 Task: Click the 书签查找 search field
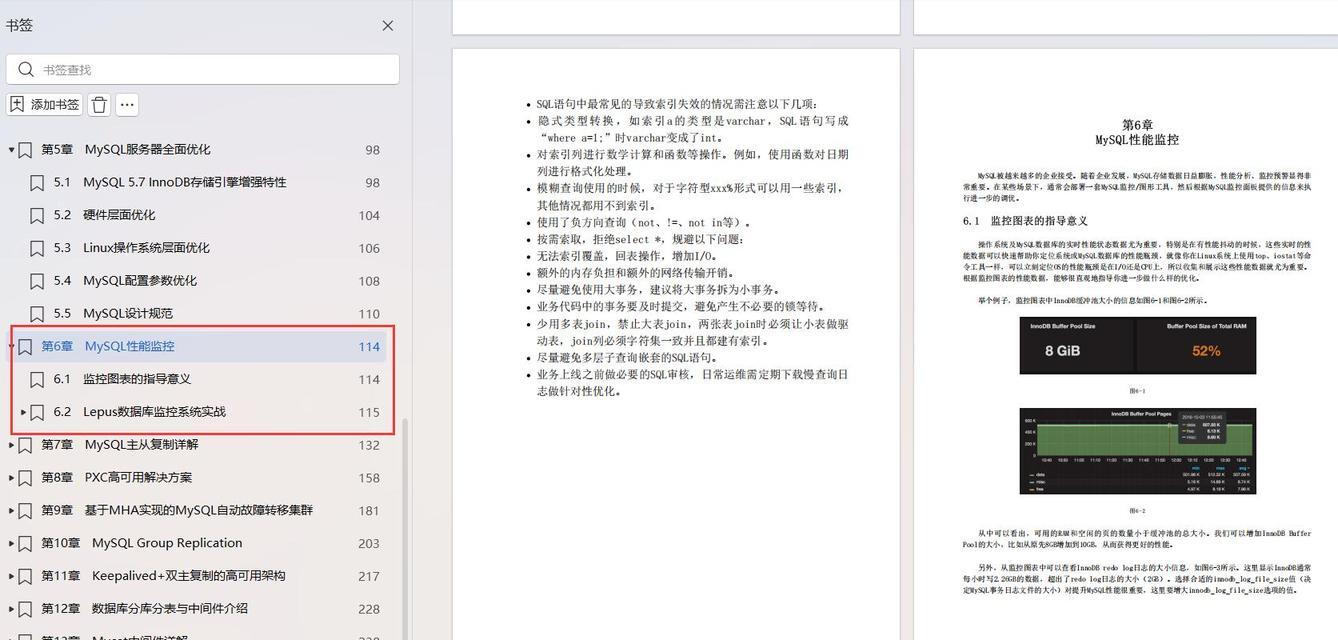203,69
